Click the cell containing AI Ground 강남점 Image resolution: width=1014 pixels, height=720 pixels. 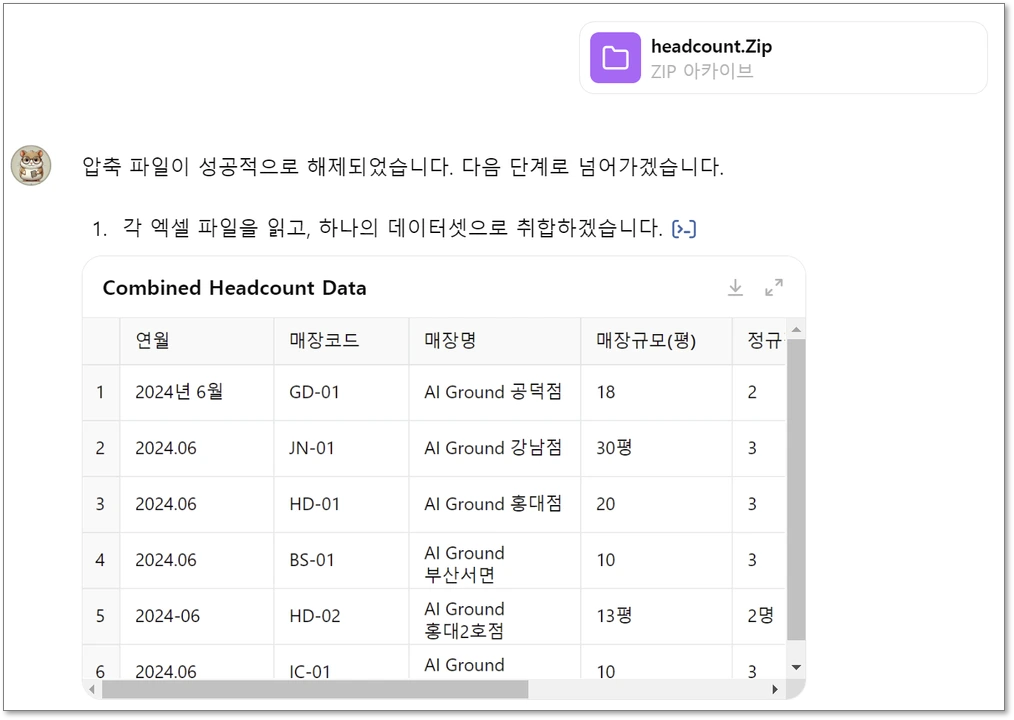pos(495,448)
